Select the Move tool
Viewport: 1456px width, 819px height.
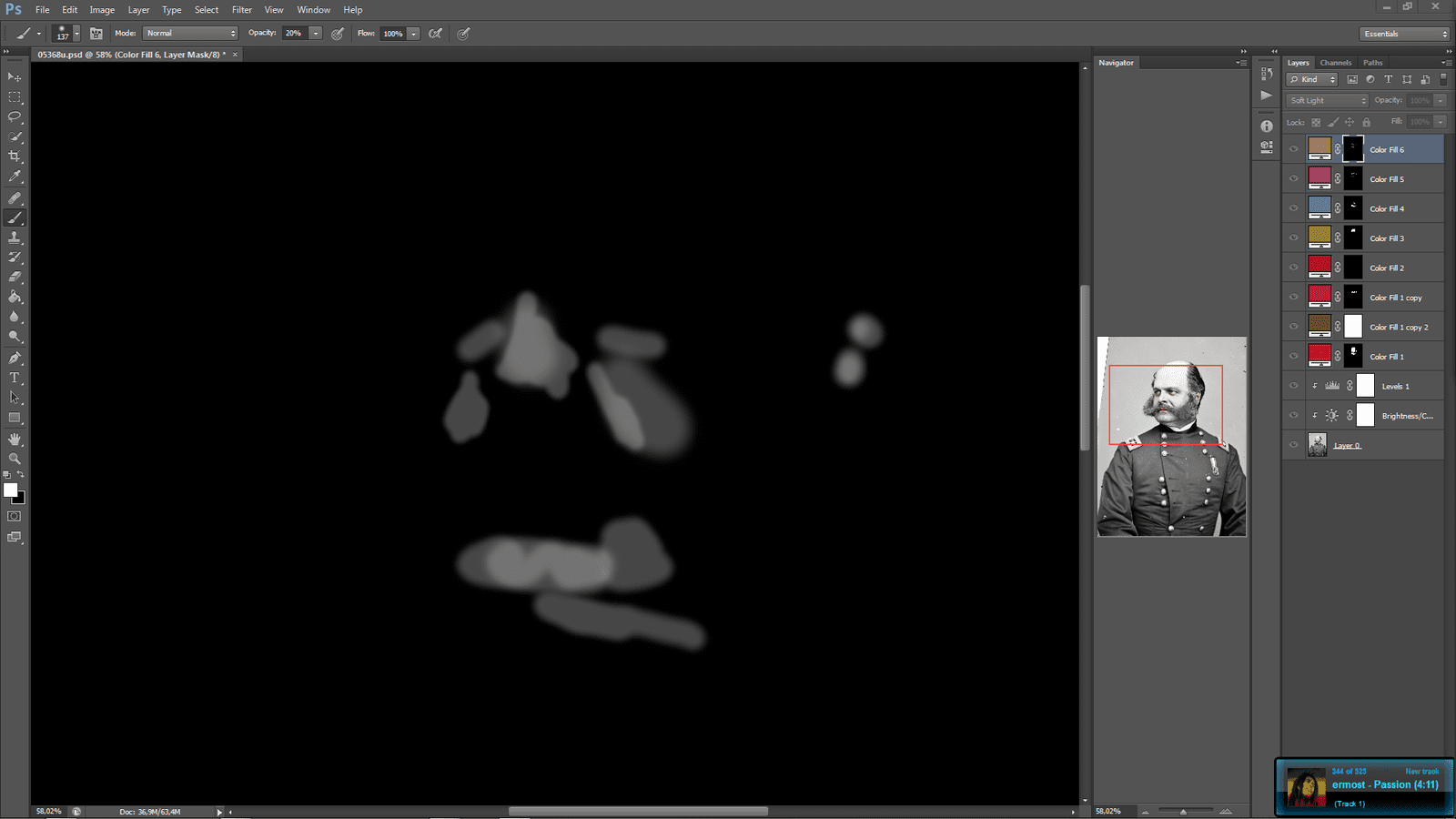15,77
